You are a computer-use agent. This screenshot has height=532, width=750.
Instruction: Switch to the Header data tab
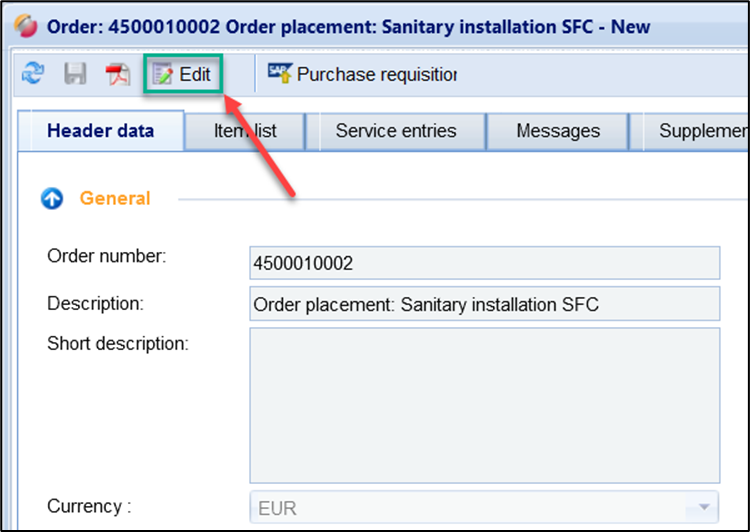101,131
